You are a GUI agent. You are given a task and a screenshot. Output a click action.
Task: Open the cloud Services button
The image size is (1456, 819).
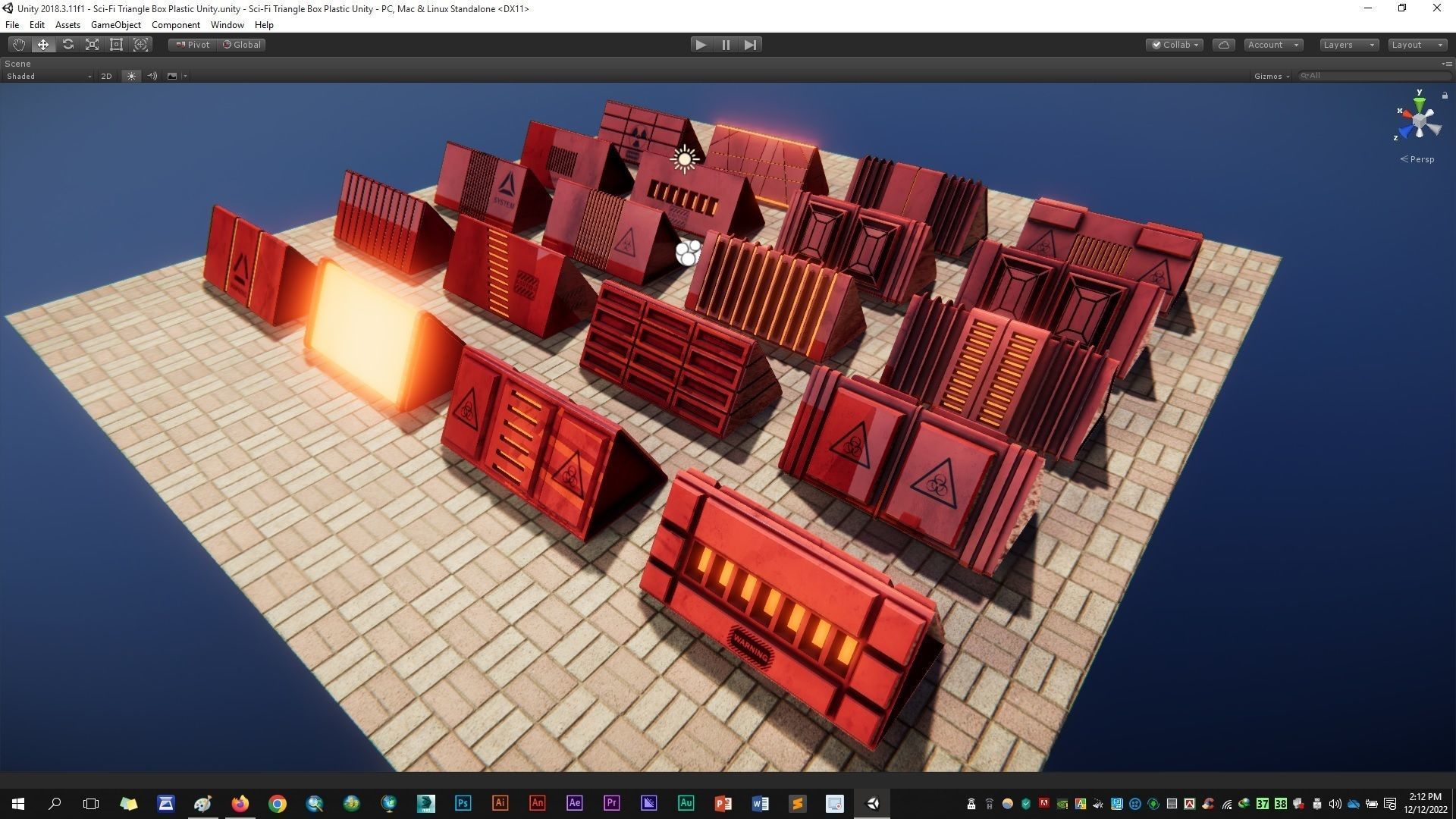[1223, 45]
